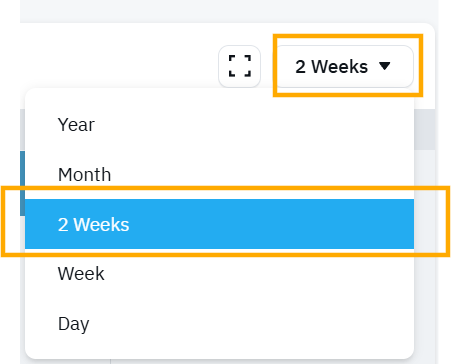Toggle the fullscreen corners icon
451x364 pixels.
click(239, 66)
